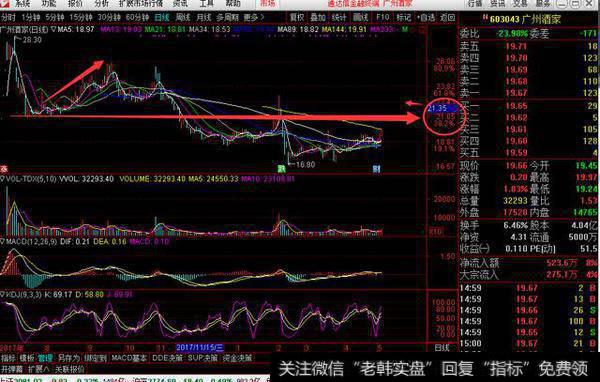Click the 叠加 overlay button
The image size is (600, 382).
pyautogui.click(x=318, y=18)
